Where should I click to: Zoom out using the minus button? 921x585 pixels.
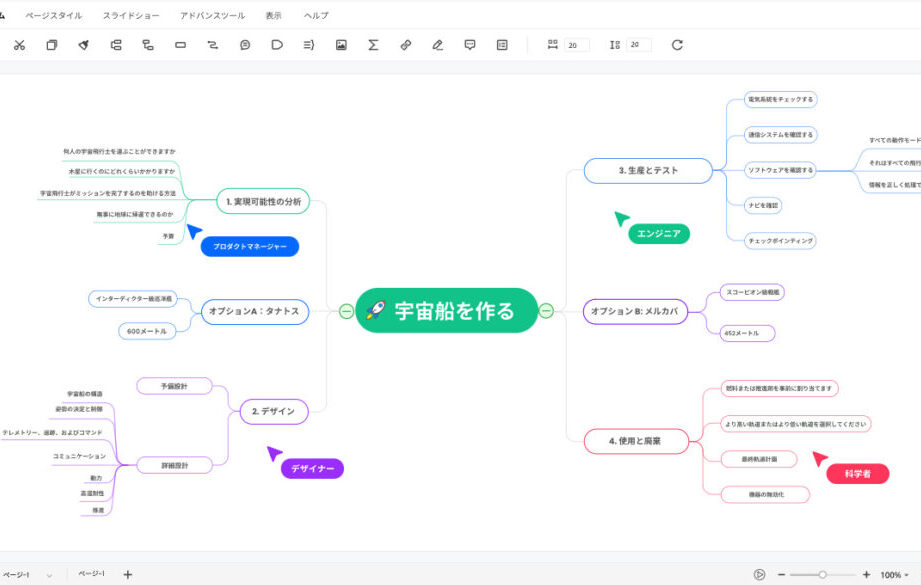pyautogui.click(x=781, y=574)
